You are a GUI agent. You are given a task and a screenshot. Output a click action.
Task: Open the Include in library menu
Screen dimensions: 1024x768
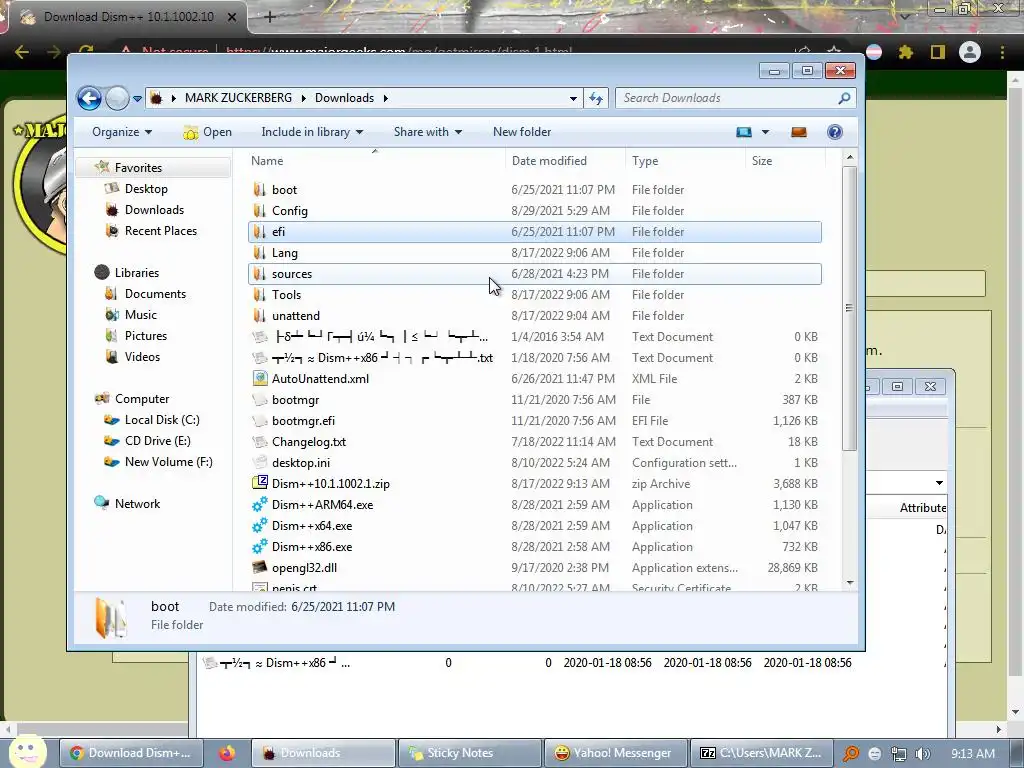pos(312,132)
